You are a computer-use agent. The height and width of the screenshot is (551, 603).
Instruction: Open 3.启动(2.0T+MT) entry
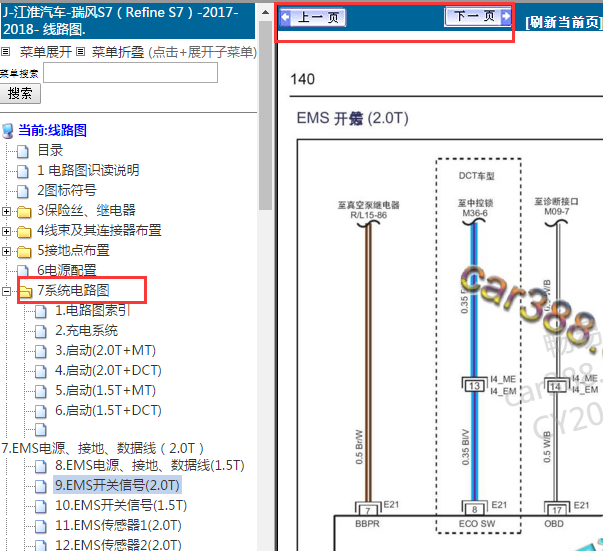tap(105, 350)
